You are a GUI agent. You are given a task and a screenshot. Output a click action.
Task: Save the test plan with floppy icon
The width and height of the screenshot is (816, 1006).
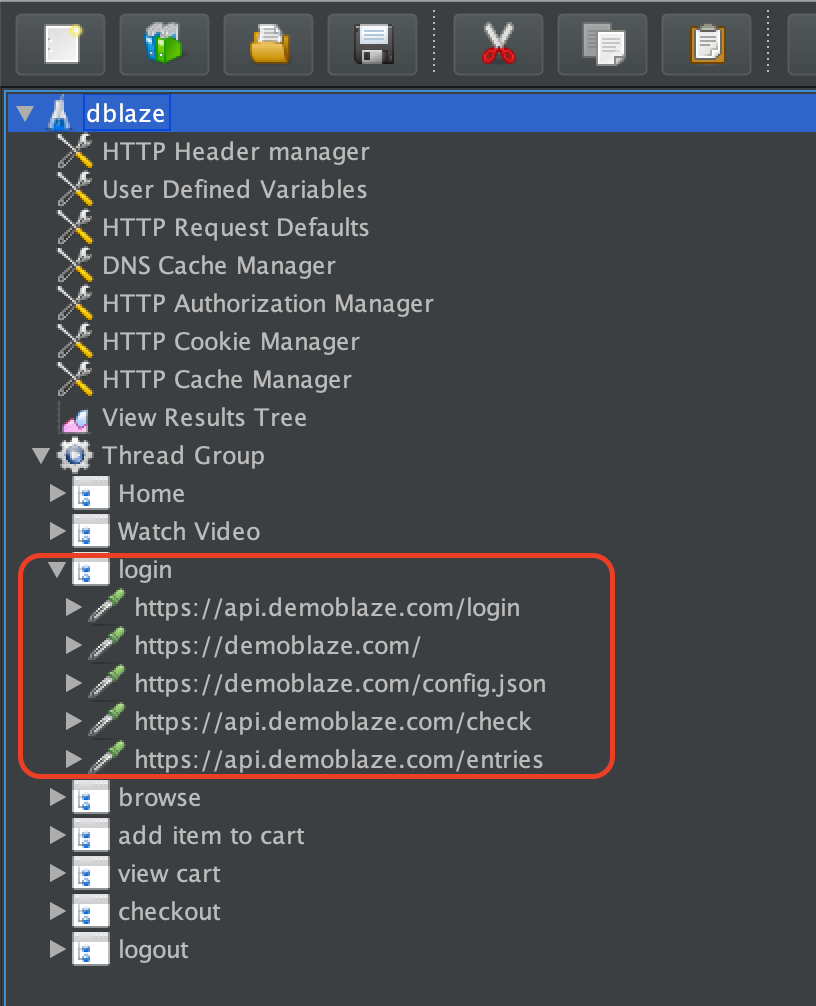372,44
